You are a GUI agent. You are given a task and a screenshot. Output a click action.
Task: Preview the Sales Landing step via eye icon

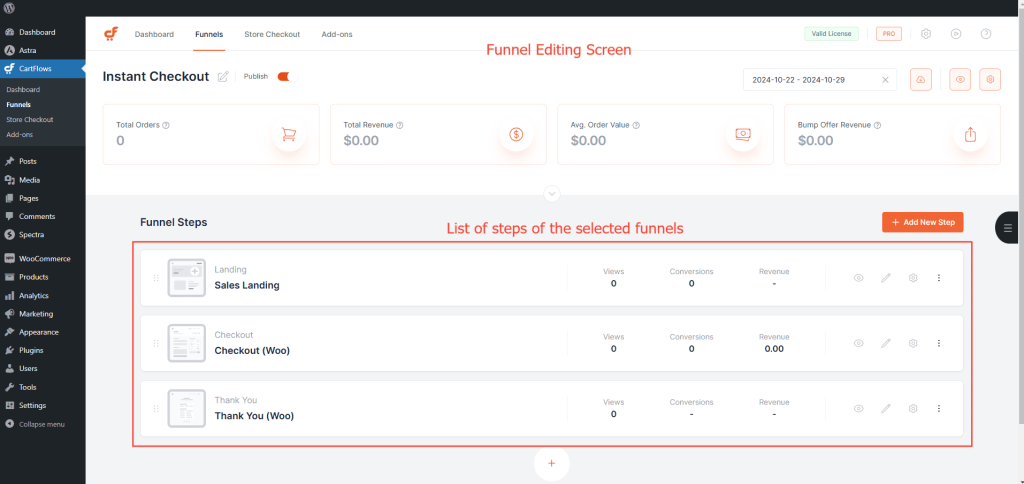(858, 278)
